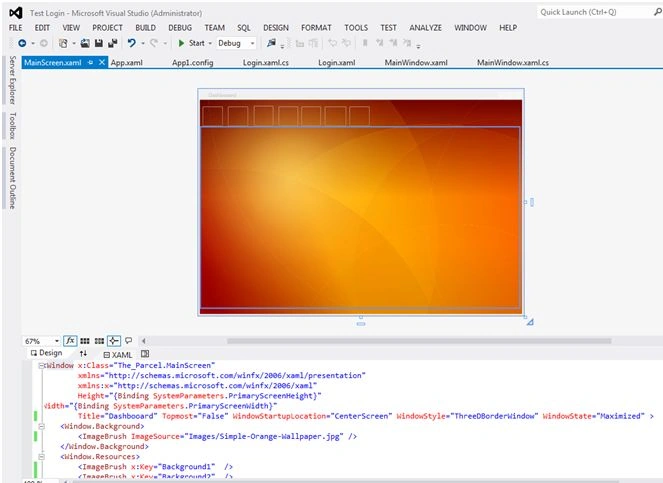Screen dimensions: 663x483
Task: Click the Navigate Backward arrow icon
Action: pyautogui.click(x=22, y=43)
